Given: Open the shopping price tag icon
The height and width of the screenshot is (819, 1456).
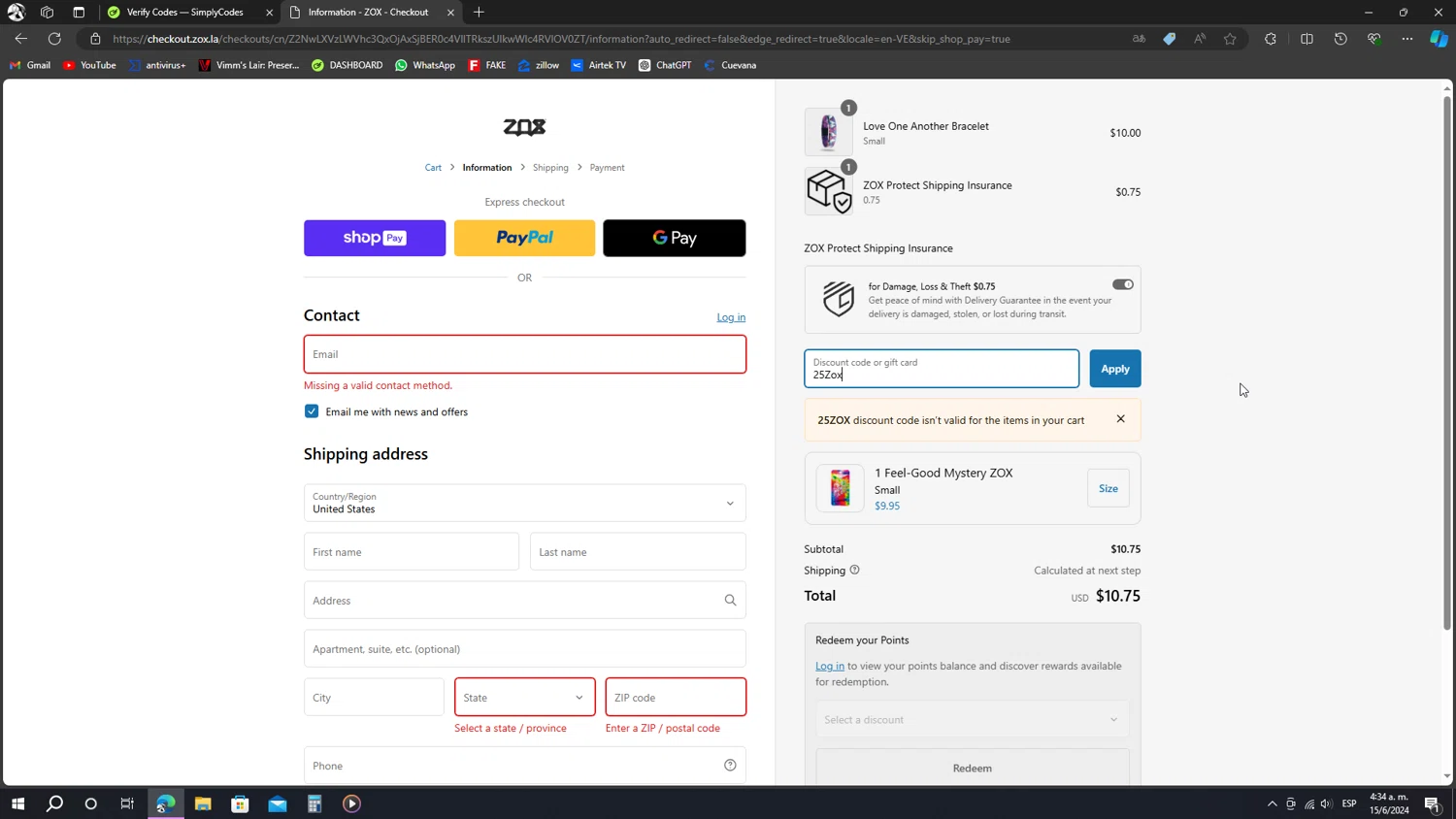Looking at the screenshot, I should pyautogui.click(x=1169, y=39).
